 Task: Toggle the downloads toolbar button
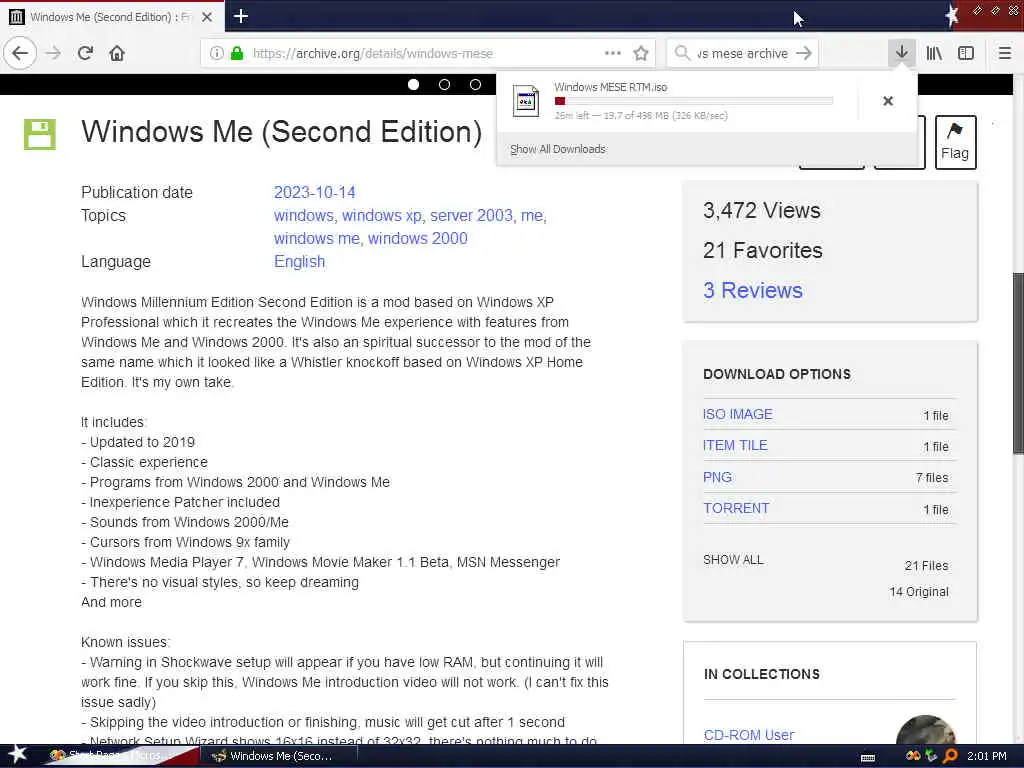(x=901, y=53)
